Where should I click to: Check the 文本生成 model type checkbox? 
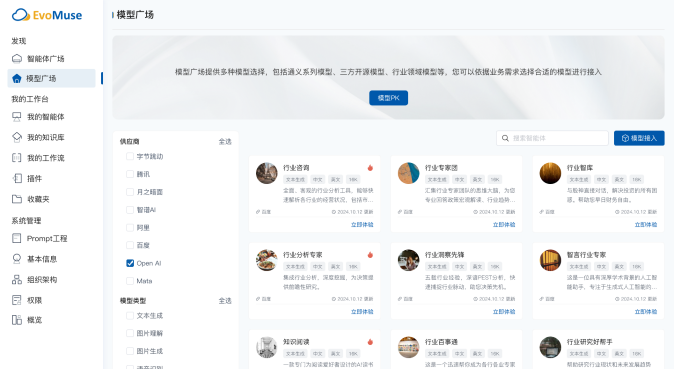tap(130, 315)
